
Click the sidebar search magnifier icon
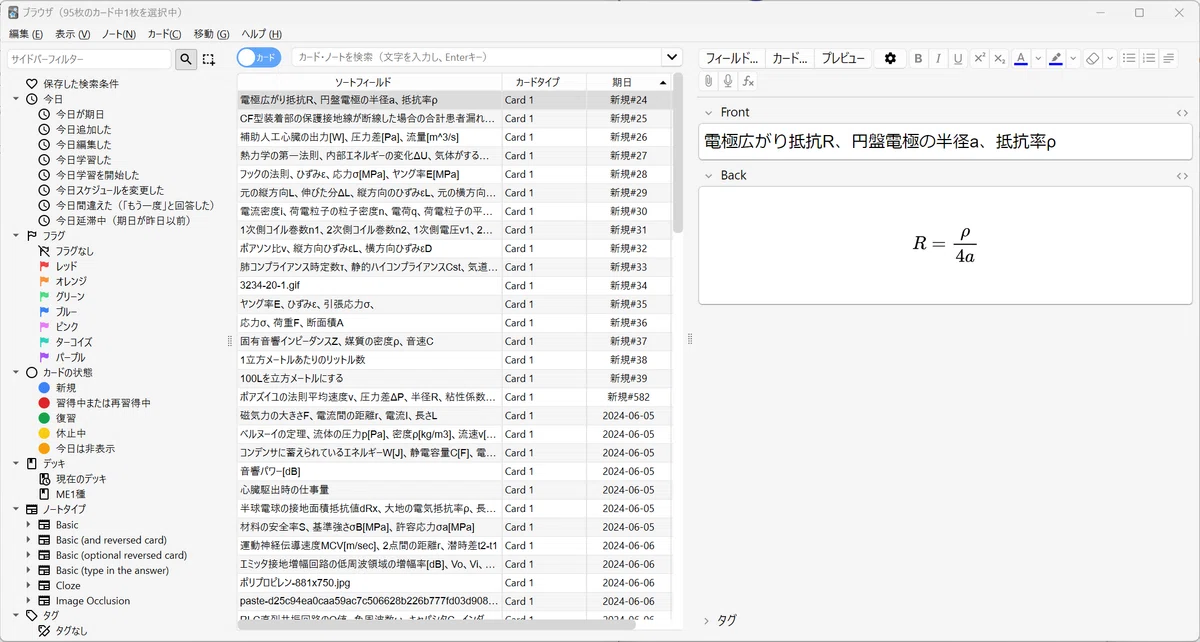click(186, 59)
